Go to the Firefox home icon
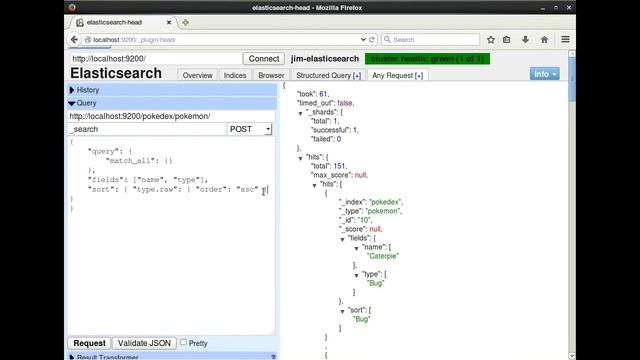Viewport: 640px width, 360px height. [544, 40]
